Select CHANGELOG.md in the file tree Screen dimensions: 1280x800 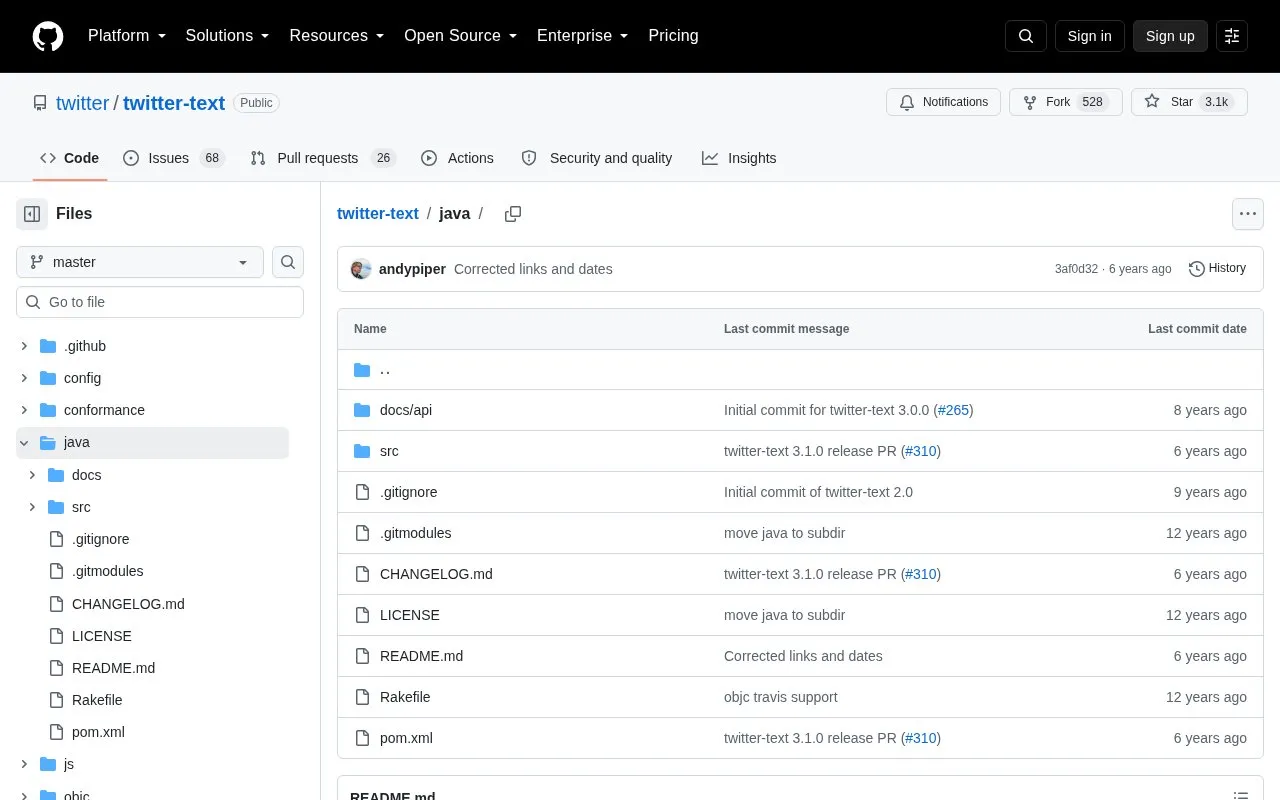tap(128, 604)
